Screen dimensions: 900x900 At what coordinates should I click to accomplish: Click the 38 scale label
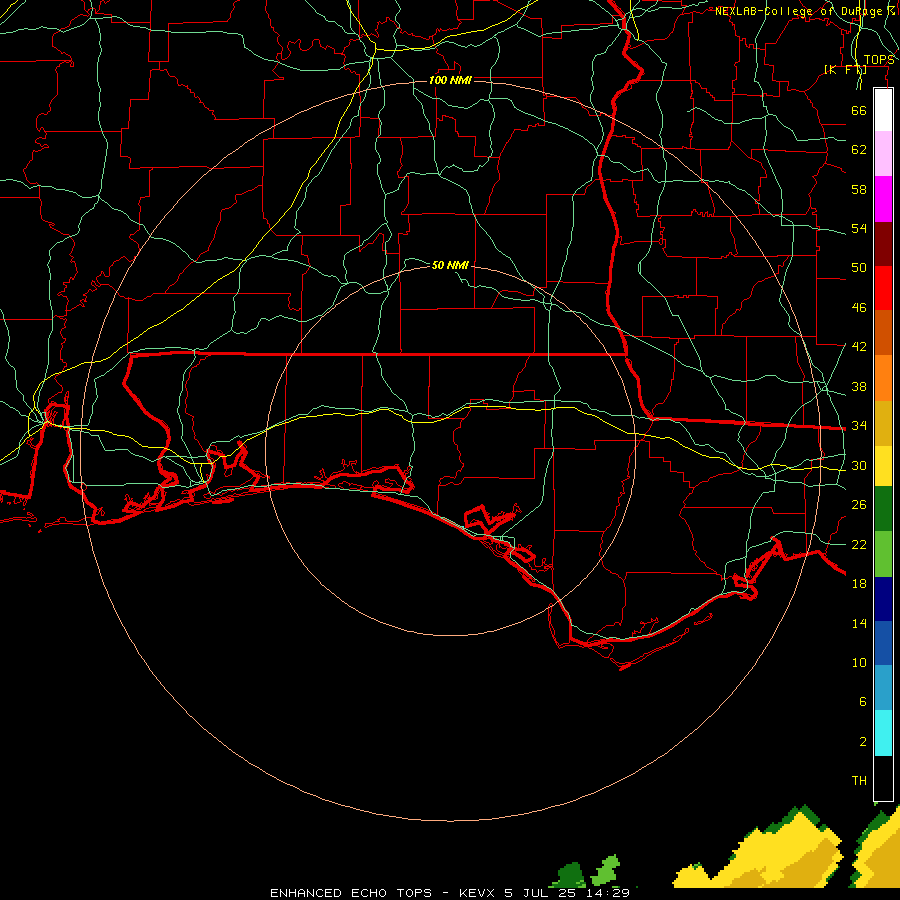(x=859, y=386)
